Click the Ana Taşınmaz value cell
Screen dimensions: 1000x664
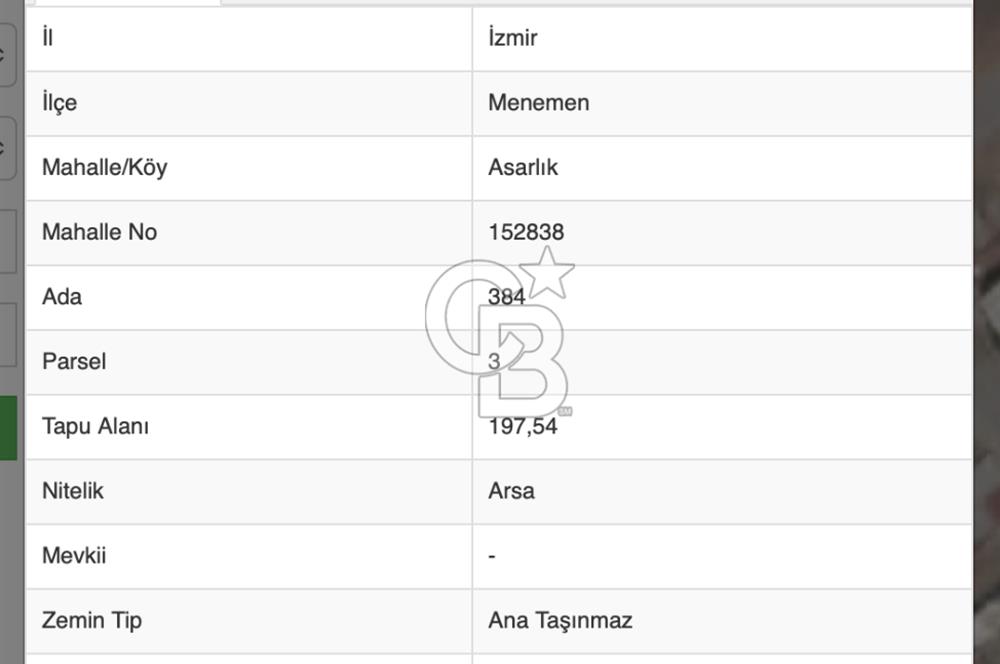723,621
